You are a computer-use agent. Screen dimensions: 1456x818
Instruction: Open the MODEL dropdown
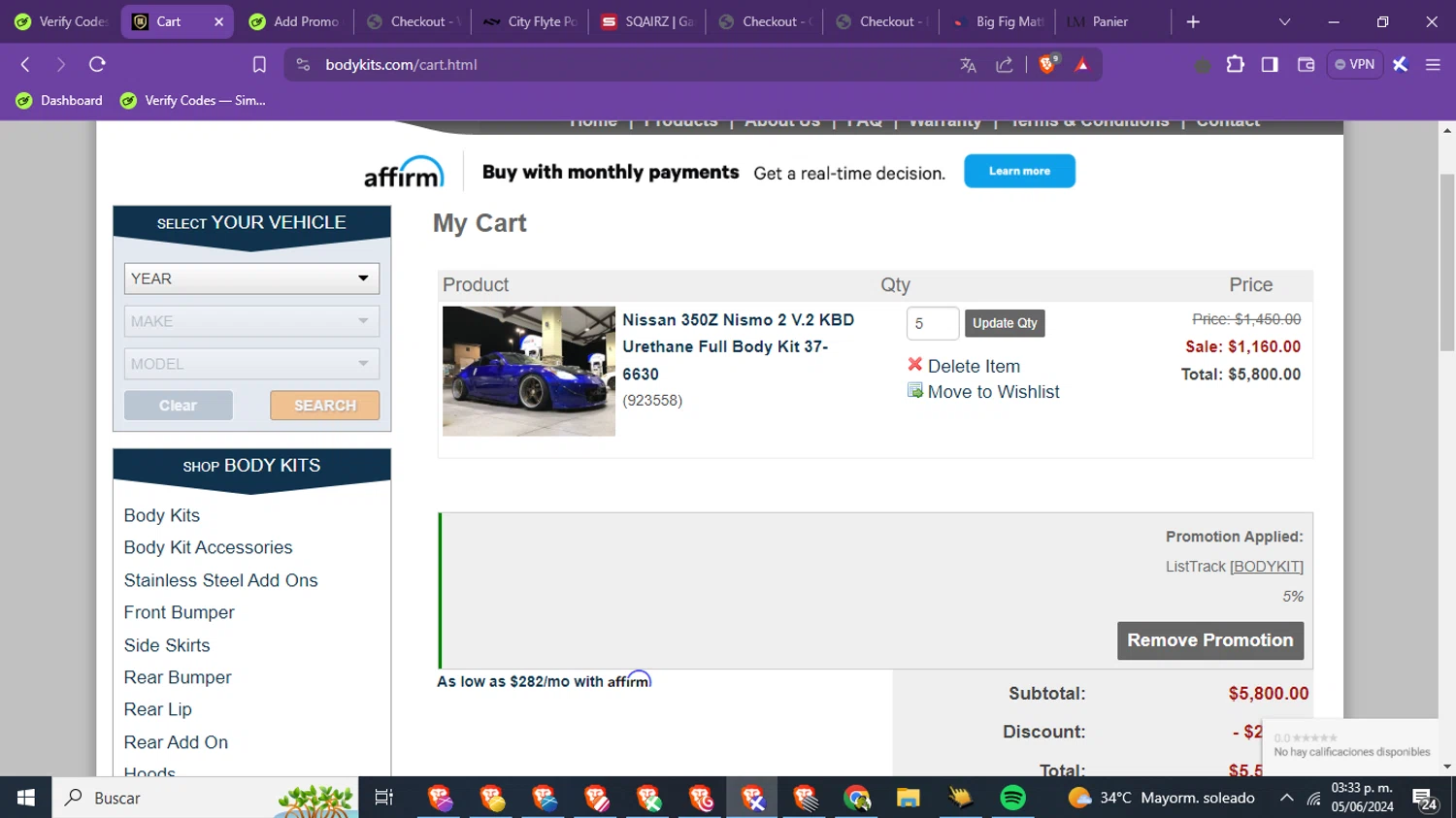pyautogui.click(x=251, y=364)
